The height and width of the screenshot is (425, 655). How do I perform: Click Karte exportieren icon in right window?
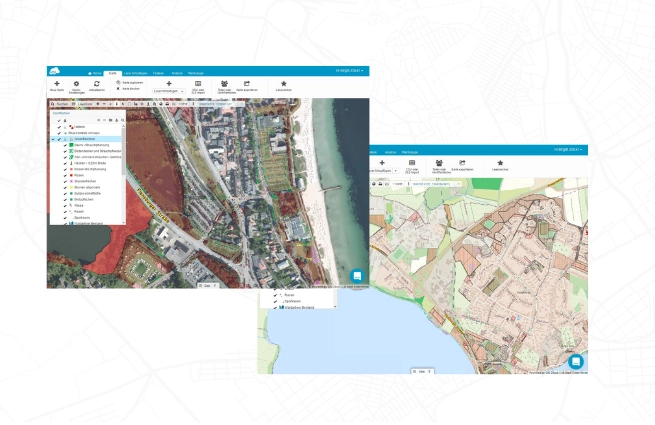[462, 163]
